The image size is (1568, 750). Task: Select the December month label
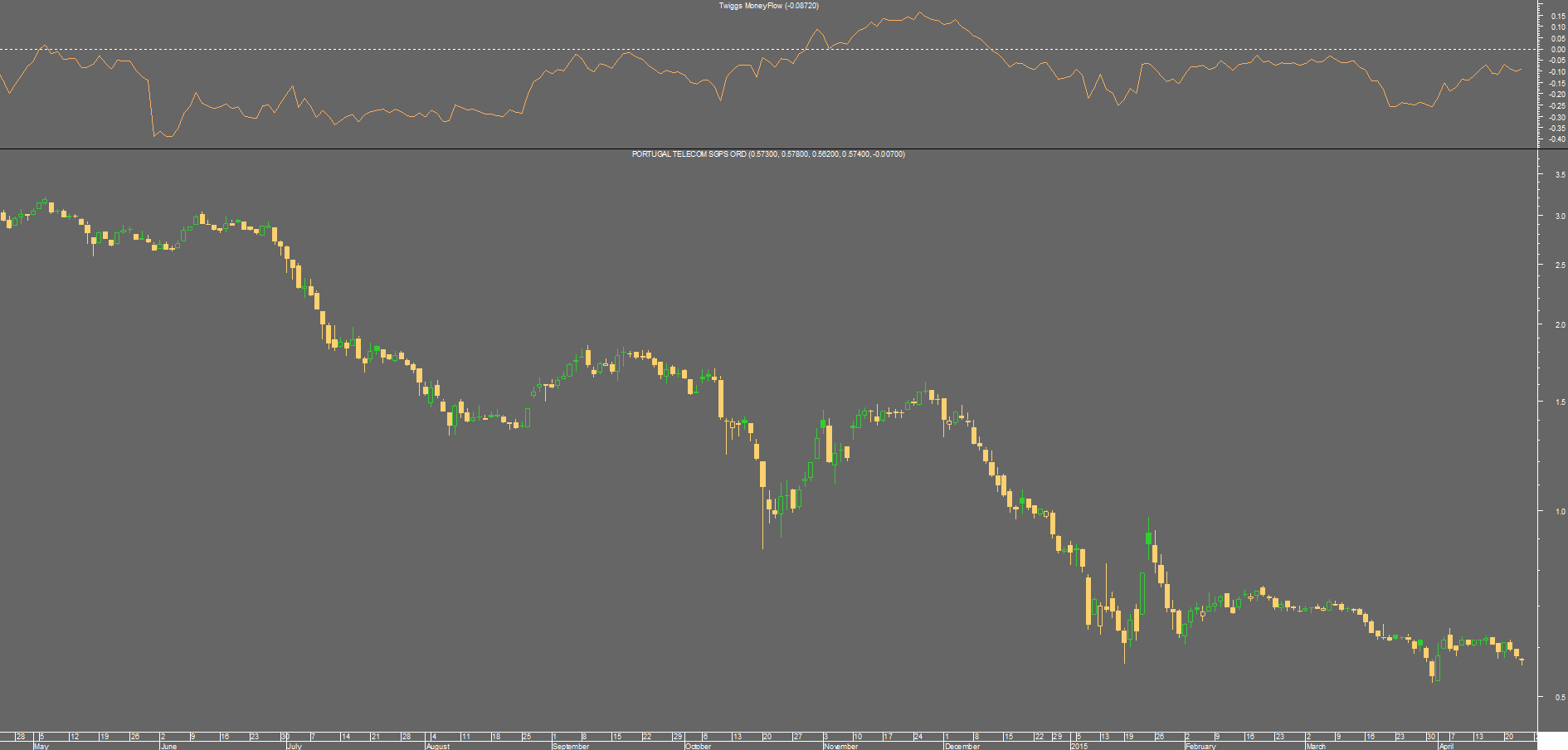tap(962, 746)
